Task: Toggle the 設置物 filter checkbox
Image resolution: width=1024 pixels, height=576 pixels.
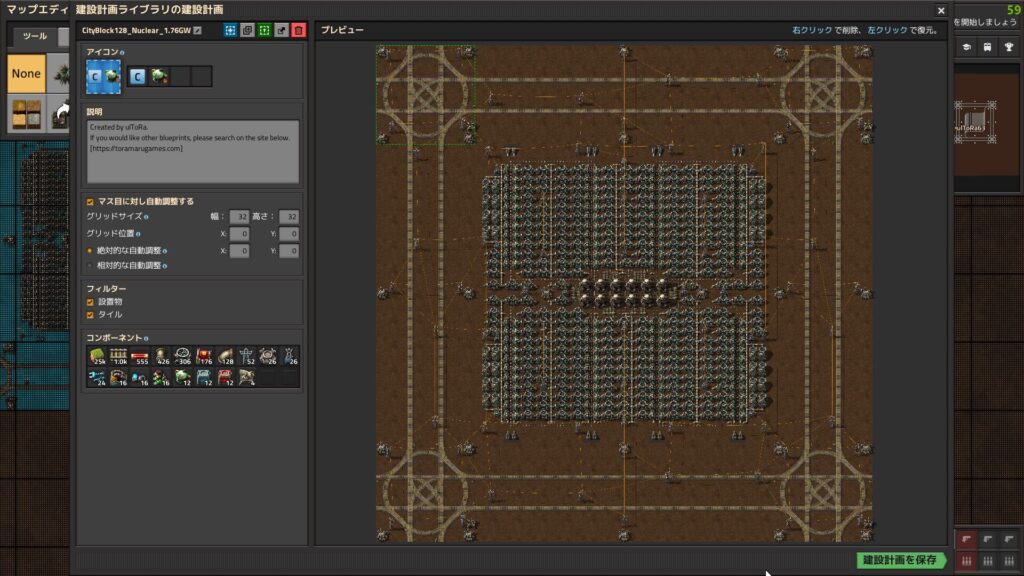Action: [x=90, y=302]
